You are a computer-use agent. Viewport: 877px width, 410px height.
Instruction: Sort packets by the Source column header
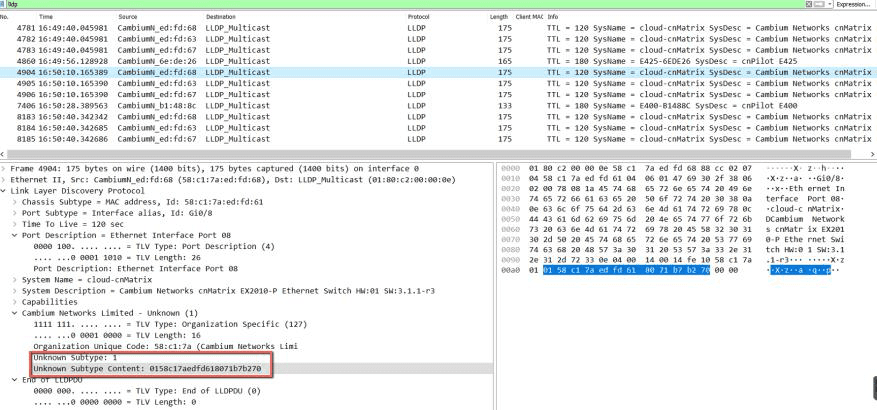[x=128, y=17]
